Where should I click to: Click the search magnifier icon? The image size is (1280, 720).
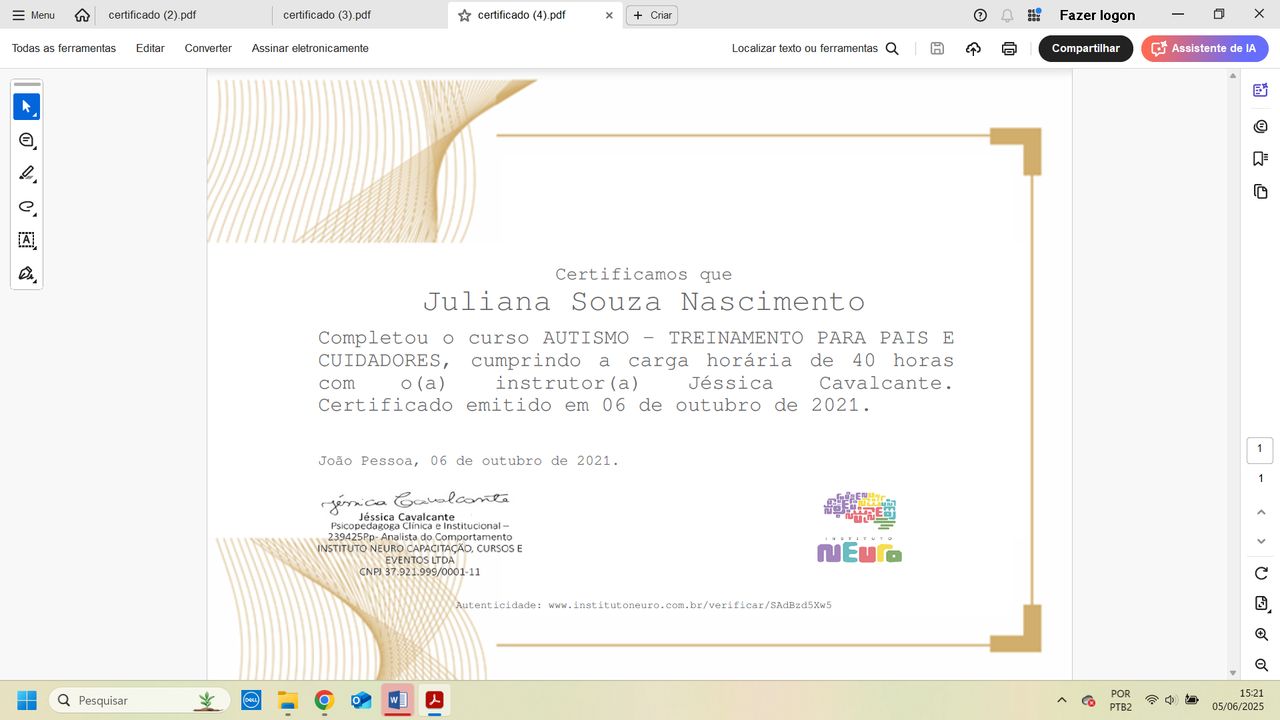[892, 48]
